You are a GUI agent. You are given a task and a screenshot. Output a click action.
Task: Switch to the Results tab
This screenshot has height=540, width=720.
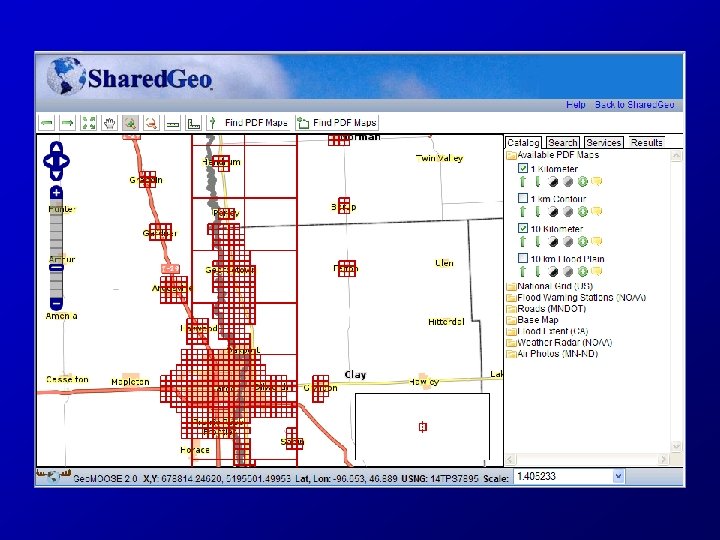tap(646, 142)
